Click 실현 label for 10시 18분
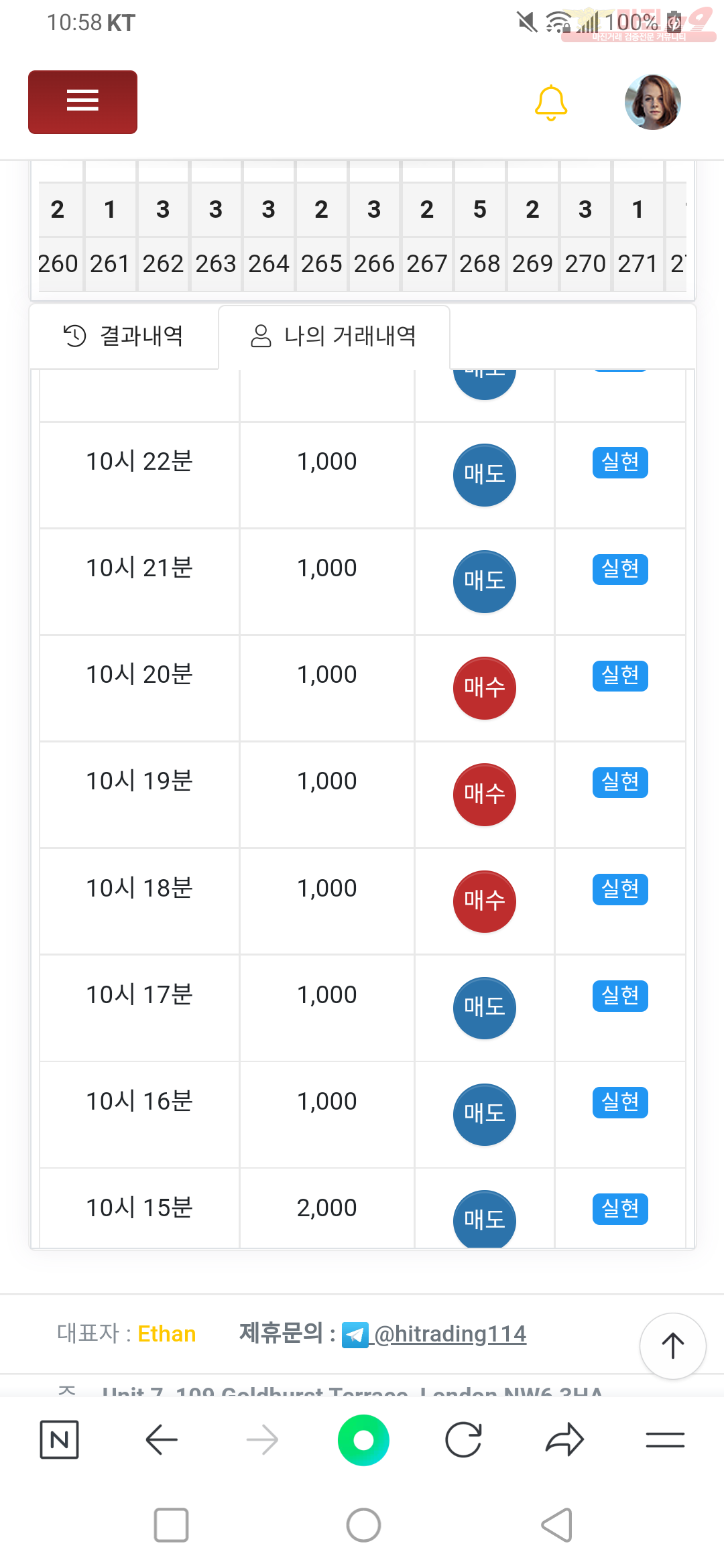 [620, 889]
